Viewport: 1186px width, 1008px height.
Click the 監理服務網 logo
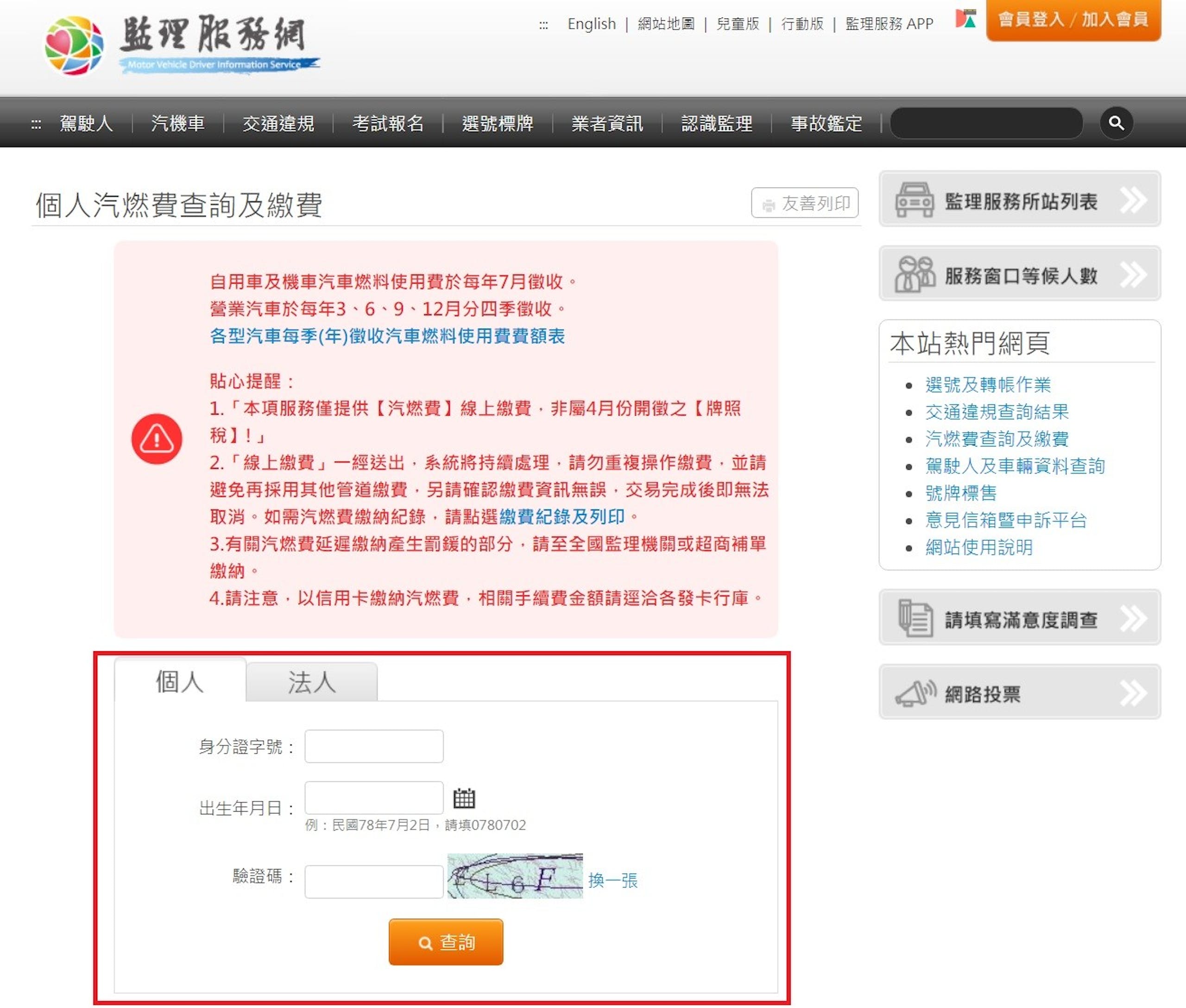(x=183, y=45)
